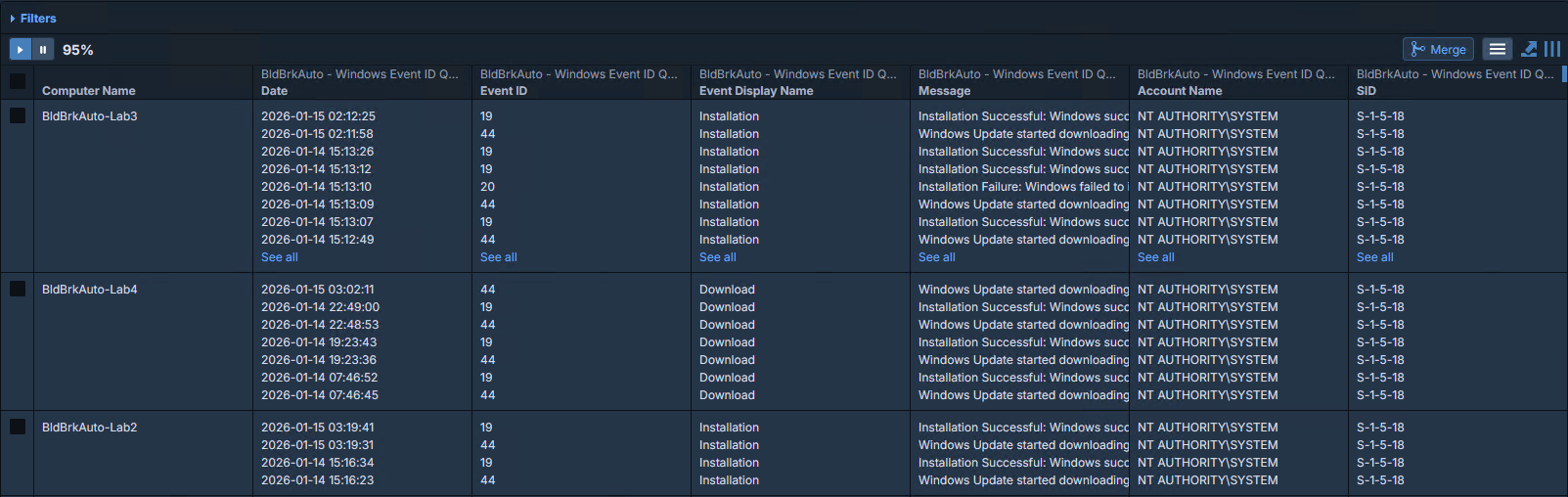Select the BldBrkAuto-Lab4 computer name
Viewport: 1568px width, 497px height.
coord(90,290)
